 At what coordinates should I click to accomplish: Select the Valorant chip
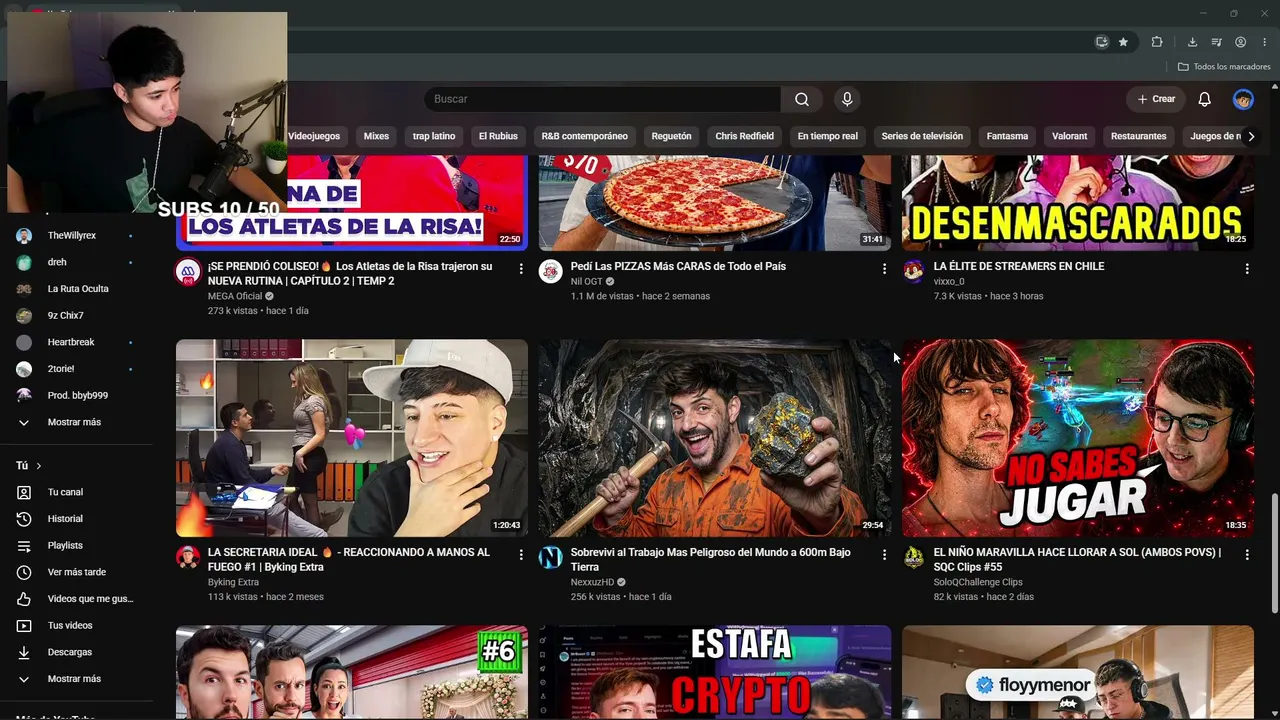pyautogui.click(x=1069, y=136)
